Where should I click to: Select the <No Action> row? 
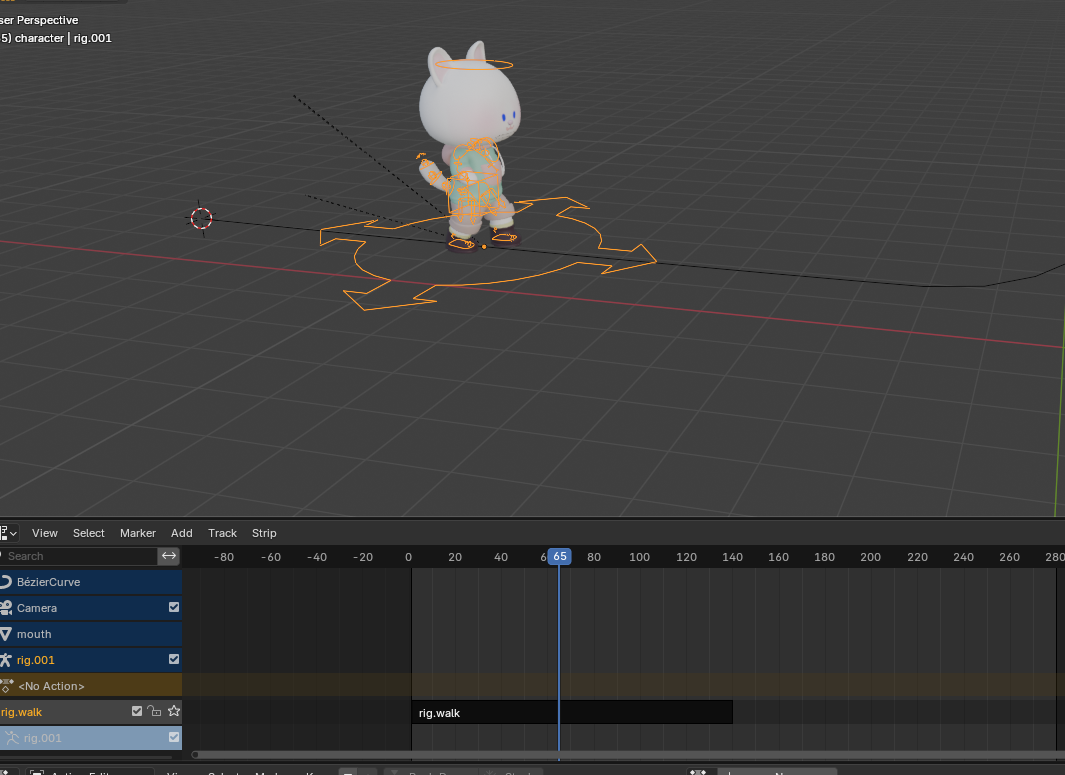point(91,686)
